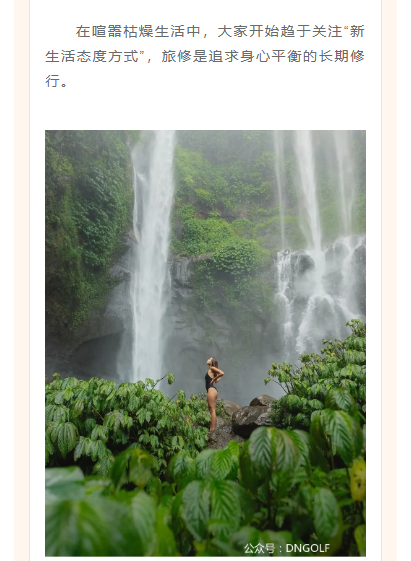This screenshot has width=411, height=561.
Task: Click the beige right page margin
Action: [389, 280]
